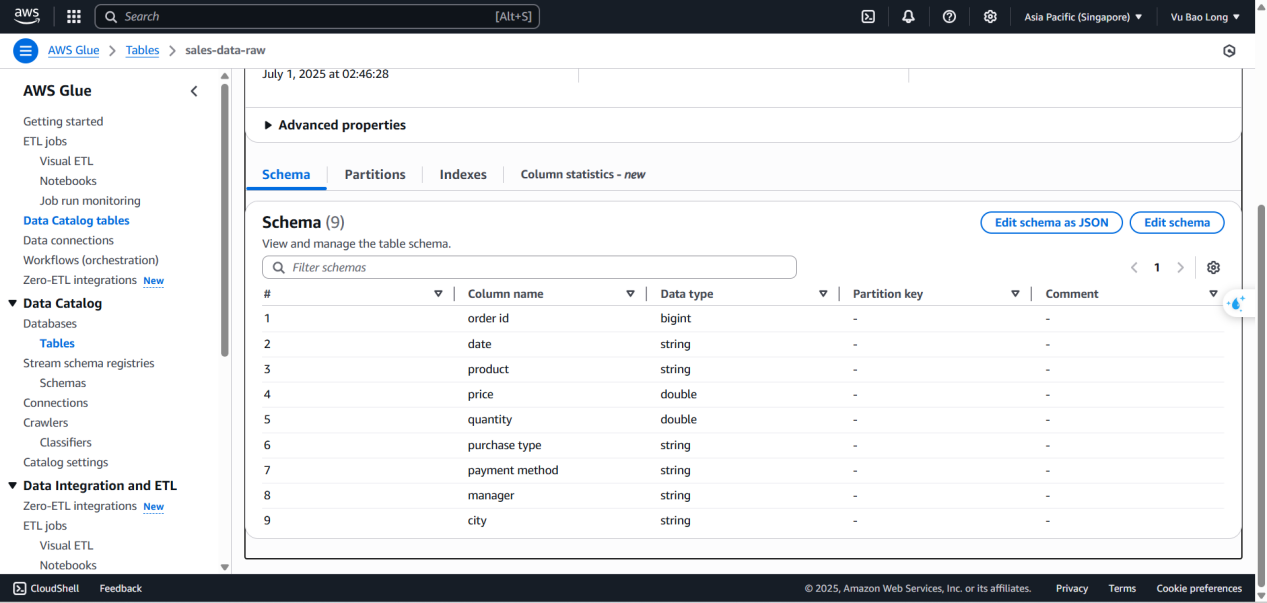Open Connections in Data Catalog section

pyautogui.click(x=56, y=403)
